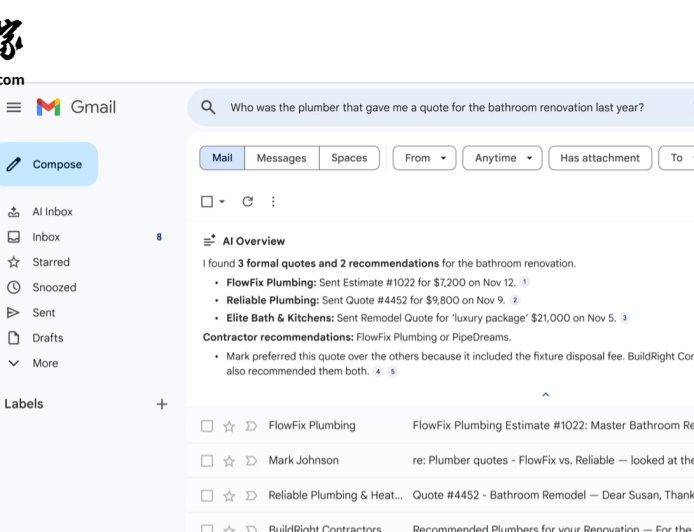Open citation 2 for Reliable Plumbing
The width and height of the screenshot is (694, 532).
pyautogui.click(x=515, y=300)
